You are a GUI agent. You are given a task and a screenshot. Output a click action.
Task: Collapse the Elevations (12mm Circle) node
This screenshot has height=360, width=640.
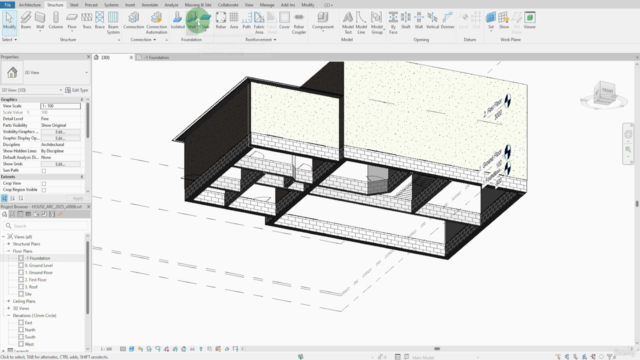[9, 316]
